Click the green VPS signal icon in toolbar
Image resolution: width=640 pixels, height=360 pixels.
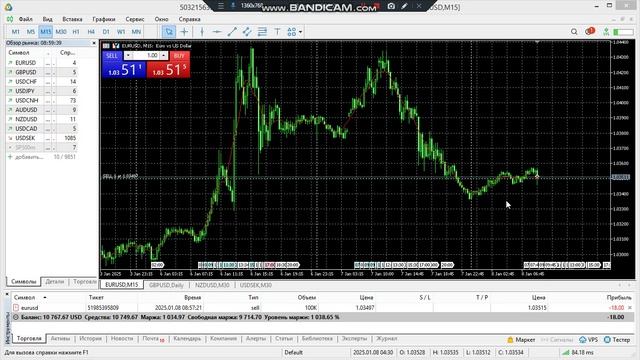[606, 31]
